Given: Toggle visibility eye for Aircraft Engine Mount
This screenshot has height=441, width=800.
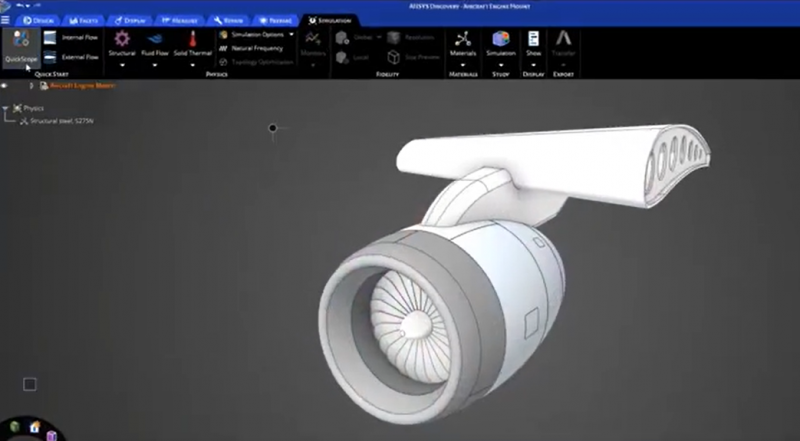Looking at the screenshot, I should tap(6, 86).
